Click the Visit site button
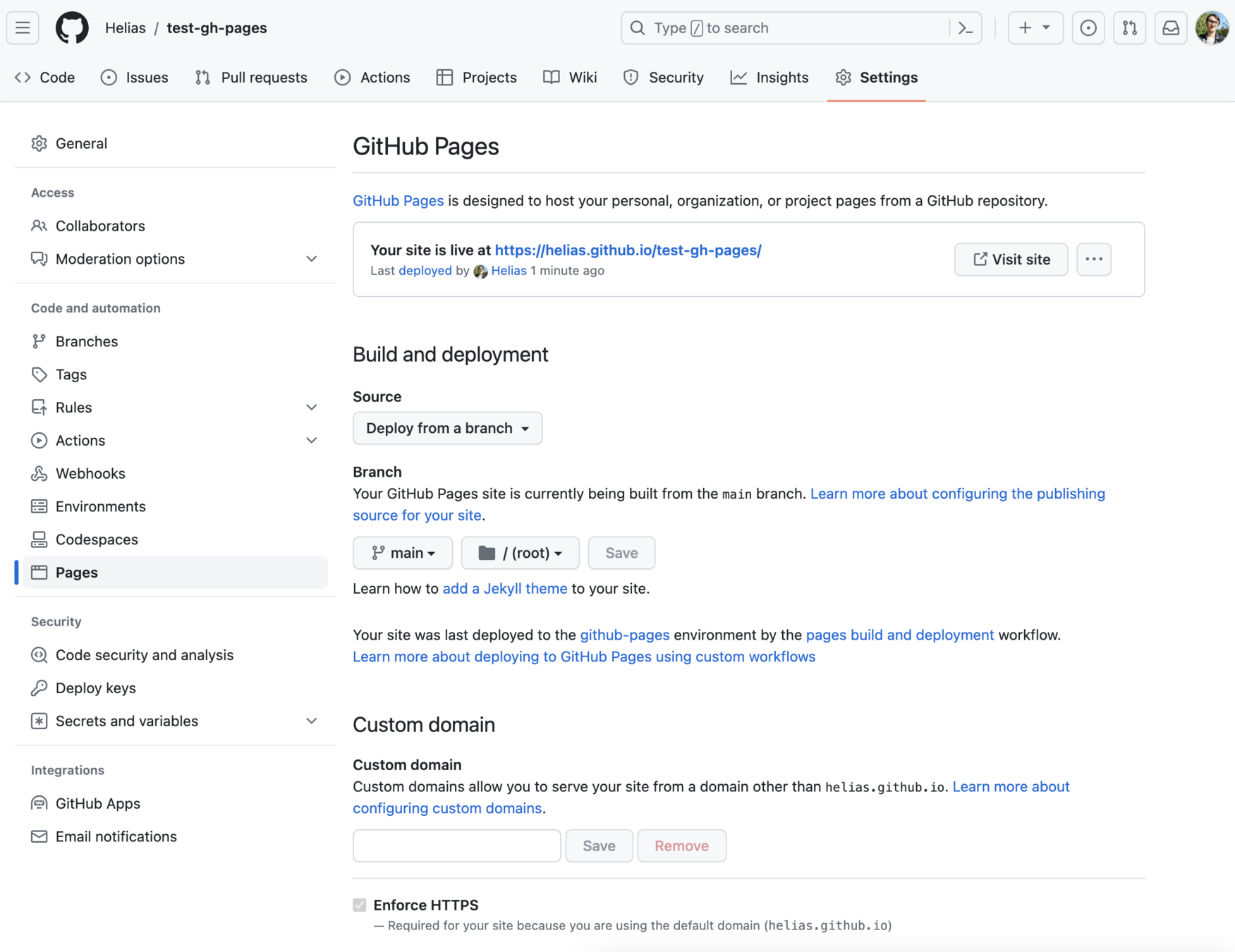 pos(1011,260)
